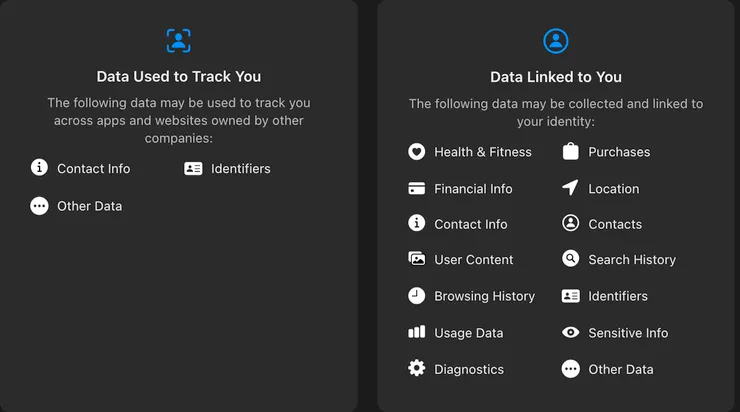Select the Data Linked to You heading
Viewport: 740px width, 412px height.
(555, 77)
